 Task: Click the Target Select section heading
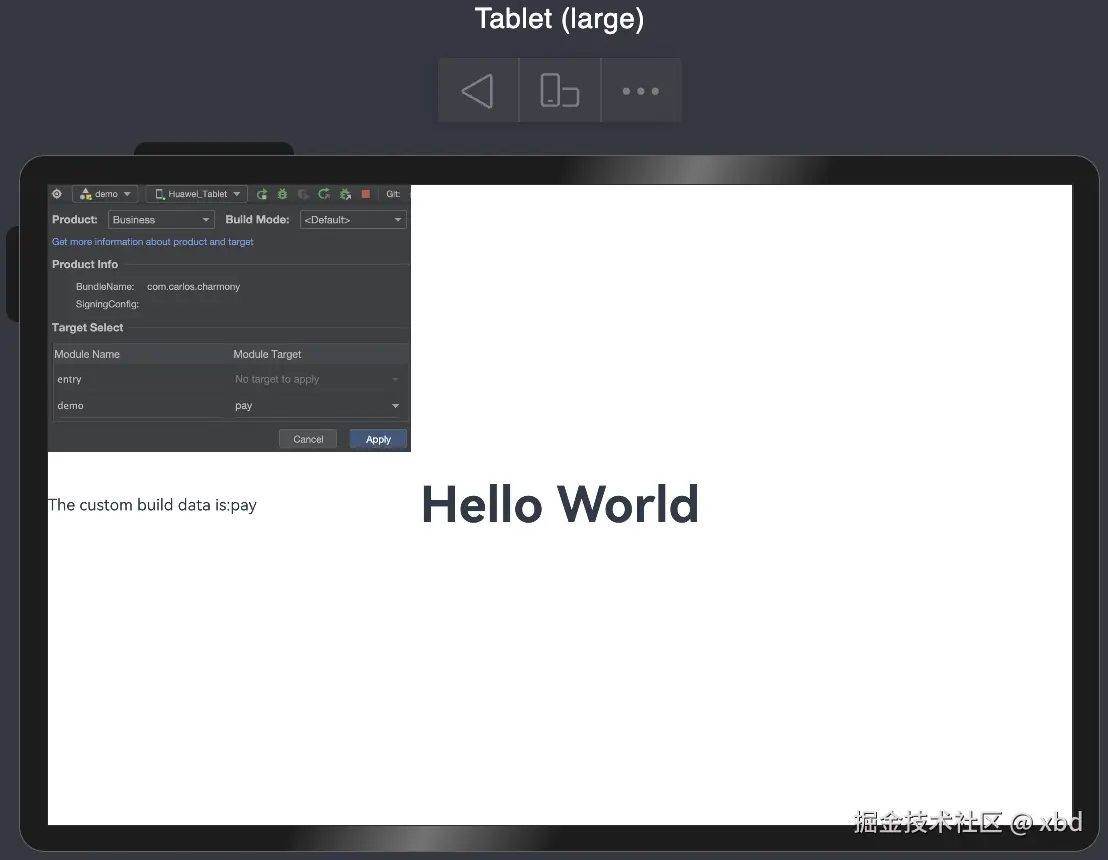[x=88, y=327]
